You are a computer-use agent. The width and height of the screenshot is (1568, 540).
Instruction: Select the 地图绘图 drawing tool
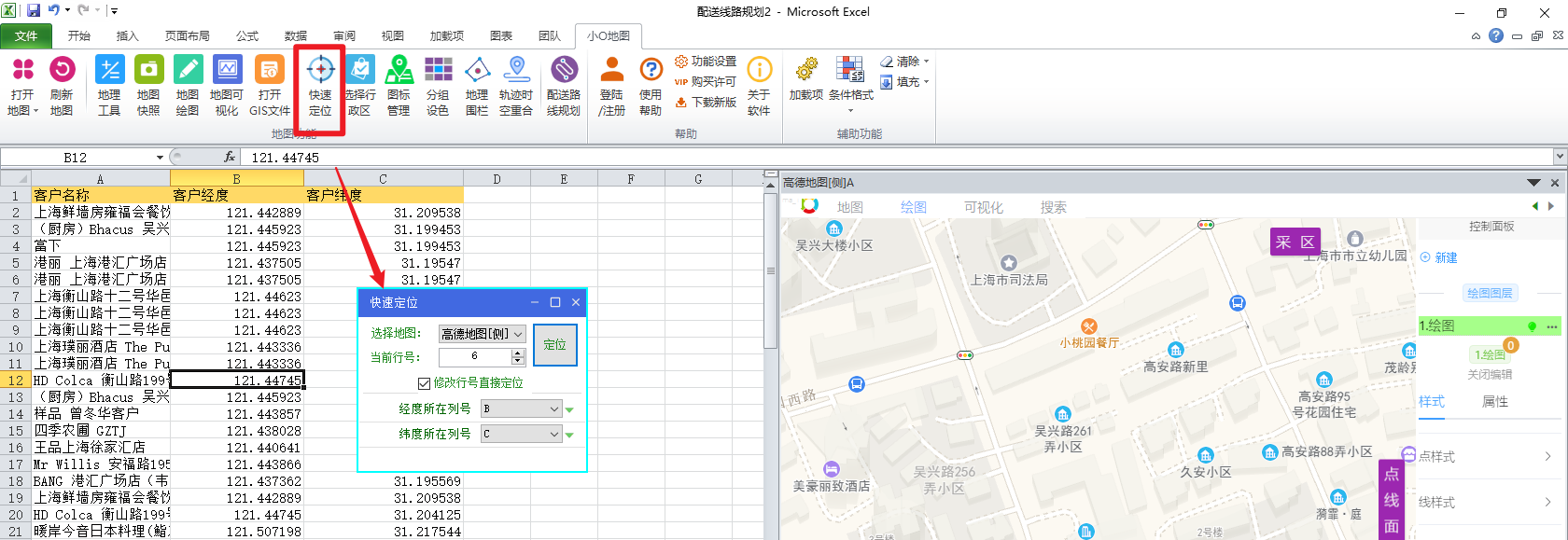(188, 85)
